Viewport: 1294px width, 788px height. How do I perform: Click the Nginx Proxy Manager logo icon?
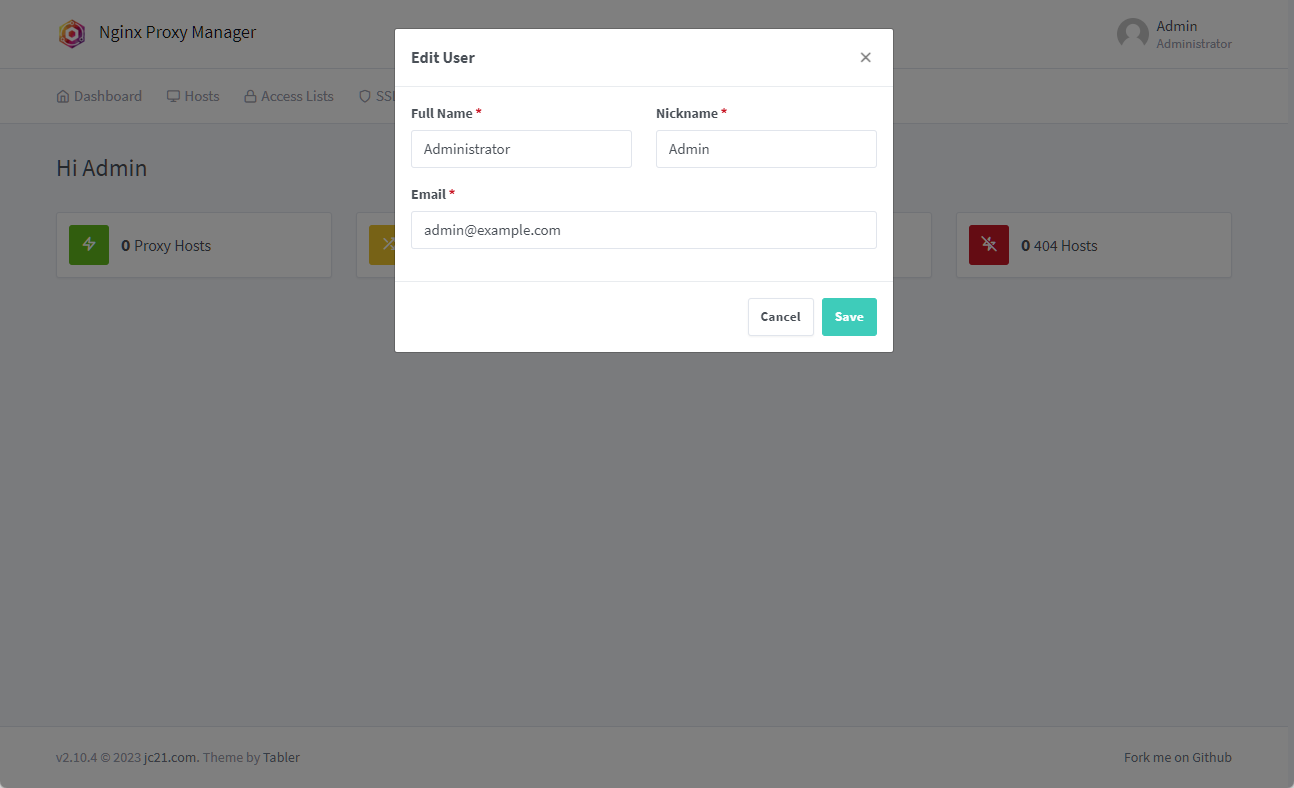tap(72, 34)
